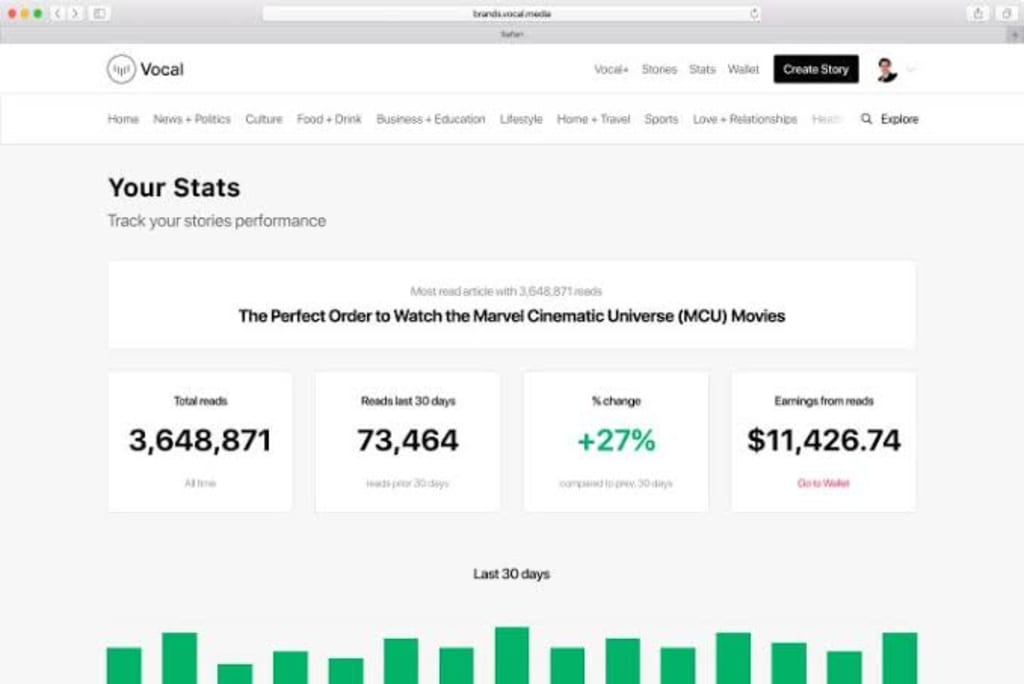Image resolution: width=1024 pixels, height=684 pixels.
Task: Click the +27% change value
Action: [616, 440]
